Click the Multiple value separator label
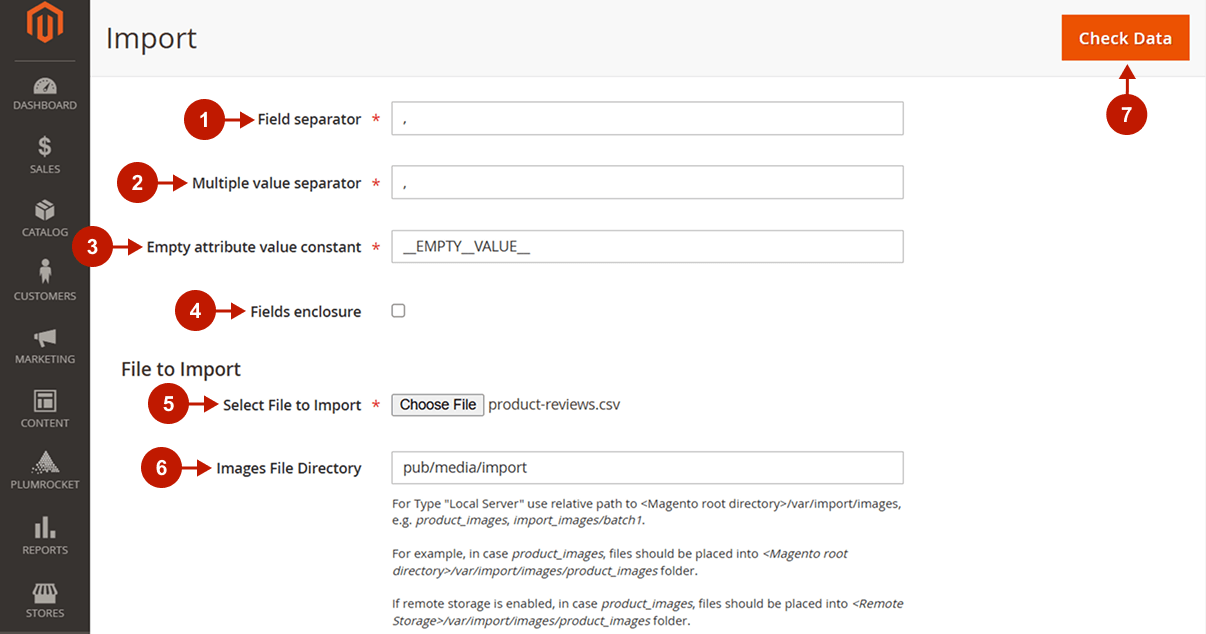The height and width of the screenshot is (634, 1206). pos(276,183)
